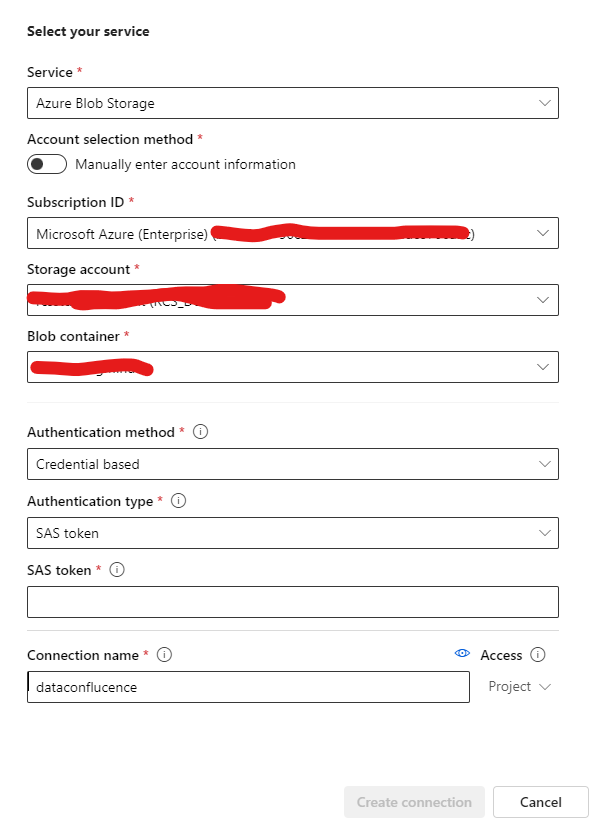Screen dimensions: 602x825
Task: Click the Select your service heading
Action: pyautogui.click(x=88, y=32)
